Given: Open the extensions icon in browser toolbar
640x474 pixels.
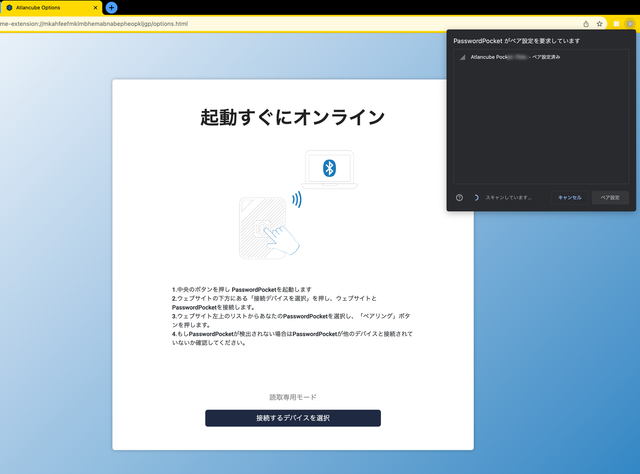Looking at the screenshot, I should coord(616,24).
